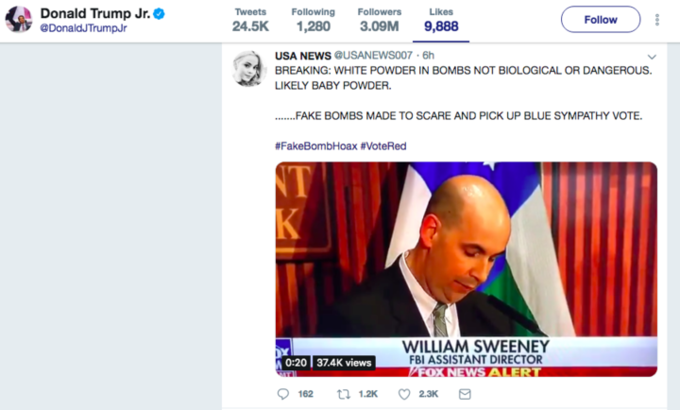Select the Likes tab
This screenshot has width=680, height=410.
point(441,20)
